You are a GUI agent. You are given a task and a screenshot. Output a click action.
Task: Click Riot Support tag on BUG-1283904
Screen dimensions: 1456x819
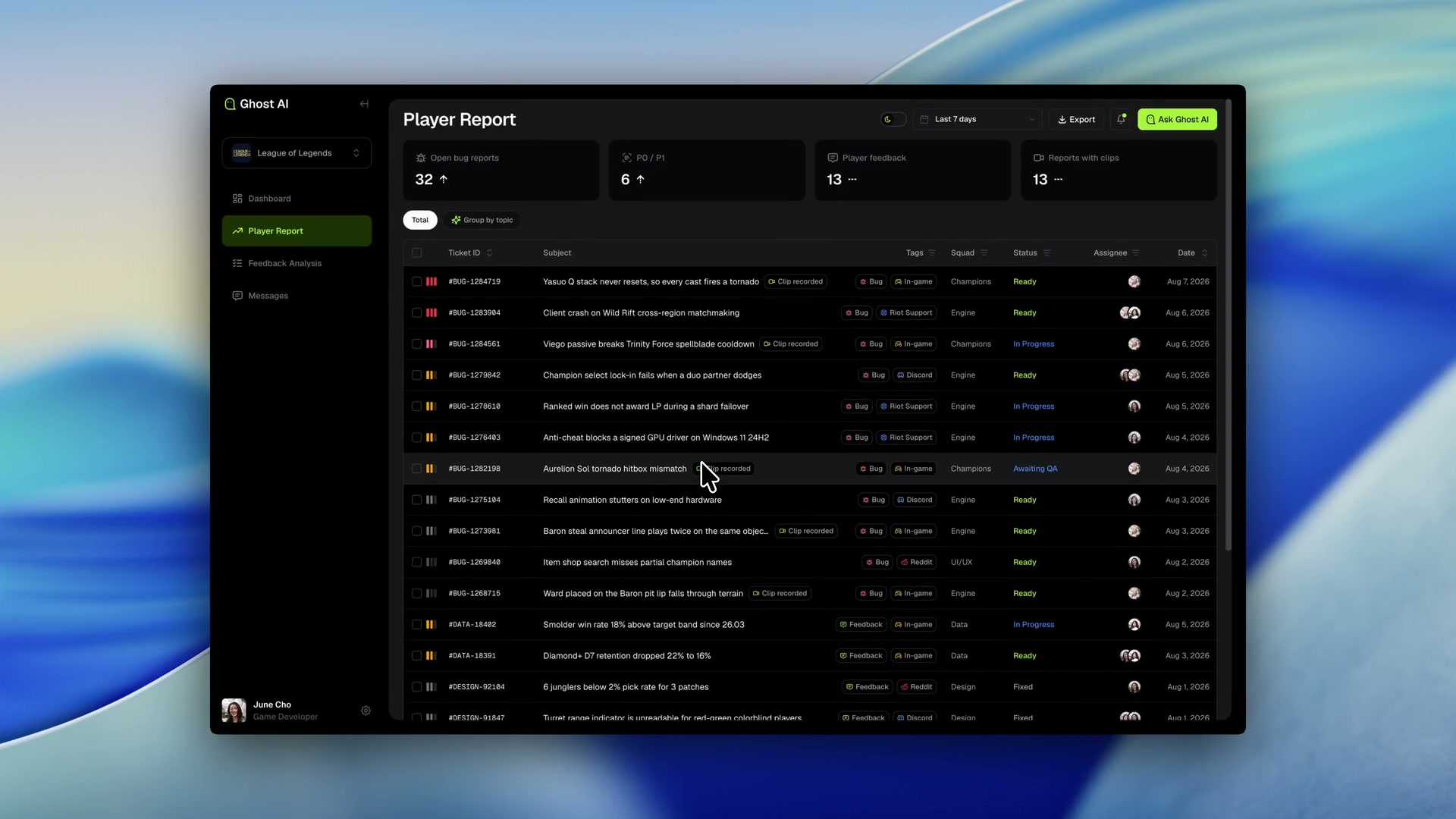pyautogui.click(x=906, y=312)
